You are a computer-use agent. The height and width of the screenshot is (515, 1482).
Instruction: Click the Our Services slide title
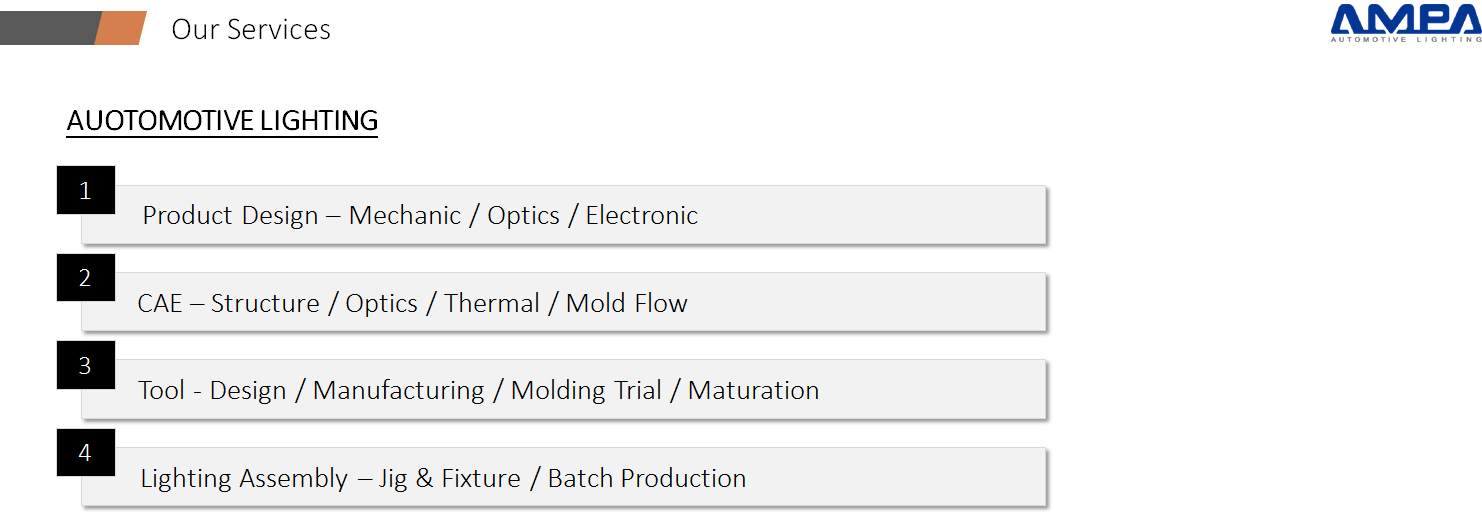pyautogui.click(x=251, y=29)
